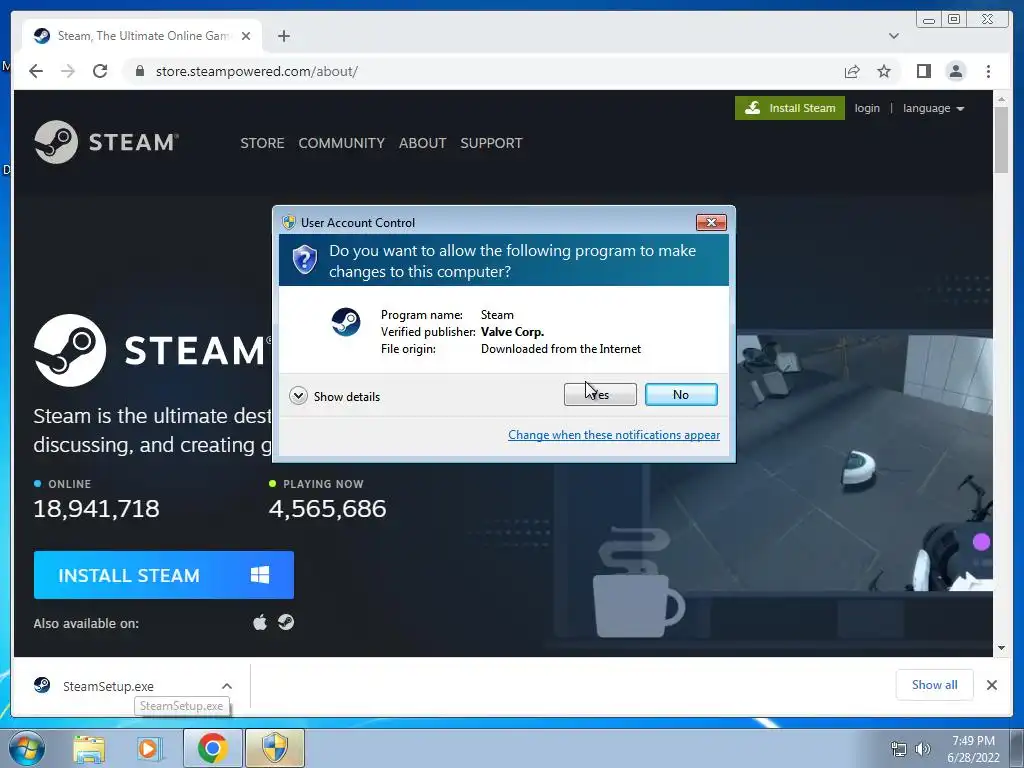Open network tray icon
Image resolution: width=1024 pixels, height=768 pixels.
[899, 749]
